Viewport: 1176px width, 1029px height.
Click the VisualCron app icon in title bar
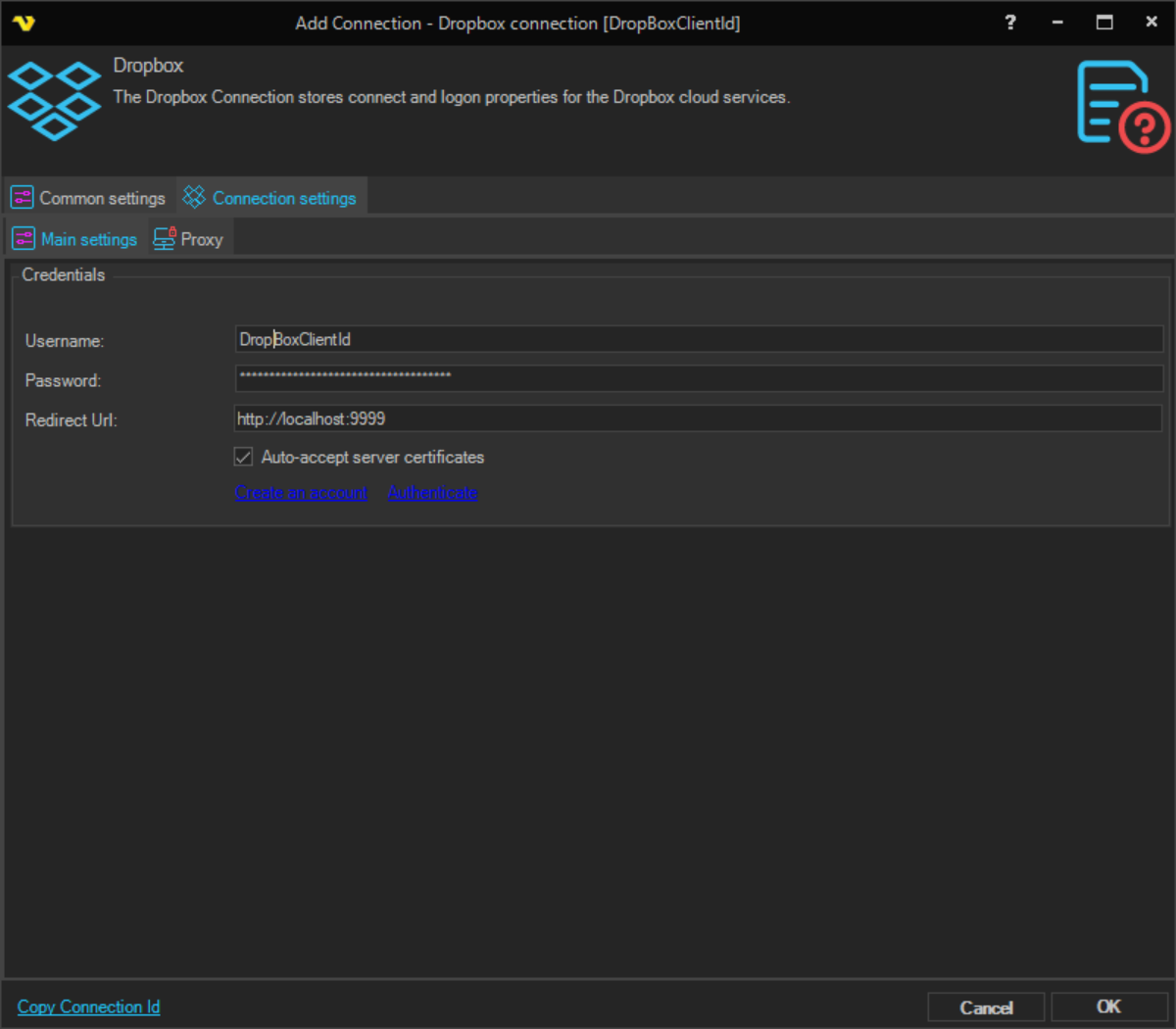coord(24,23)
